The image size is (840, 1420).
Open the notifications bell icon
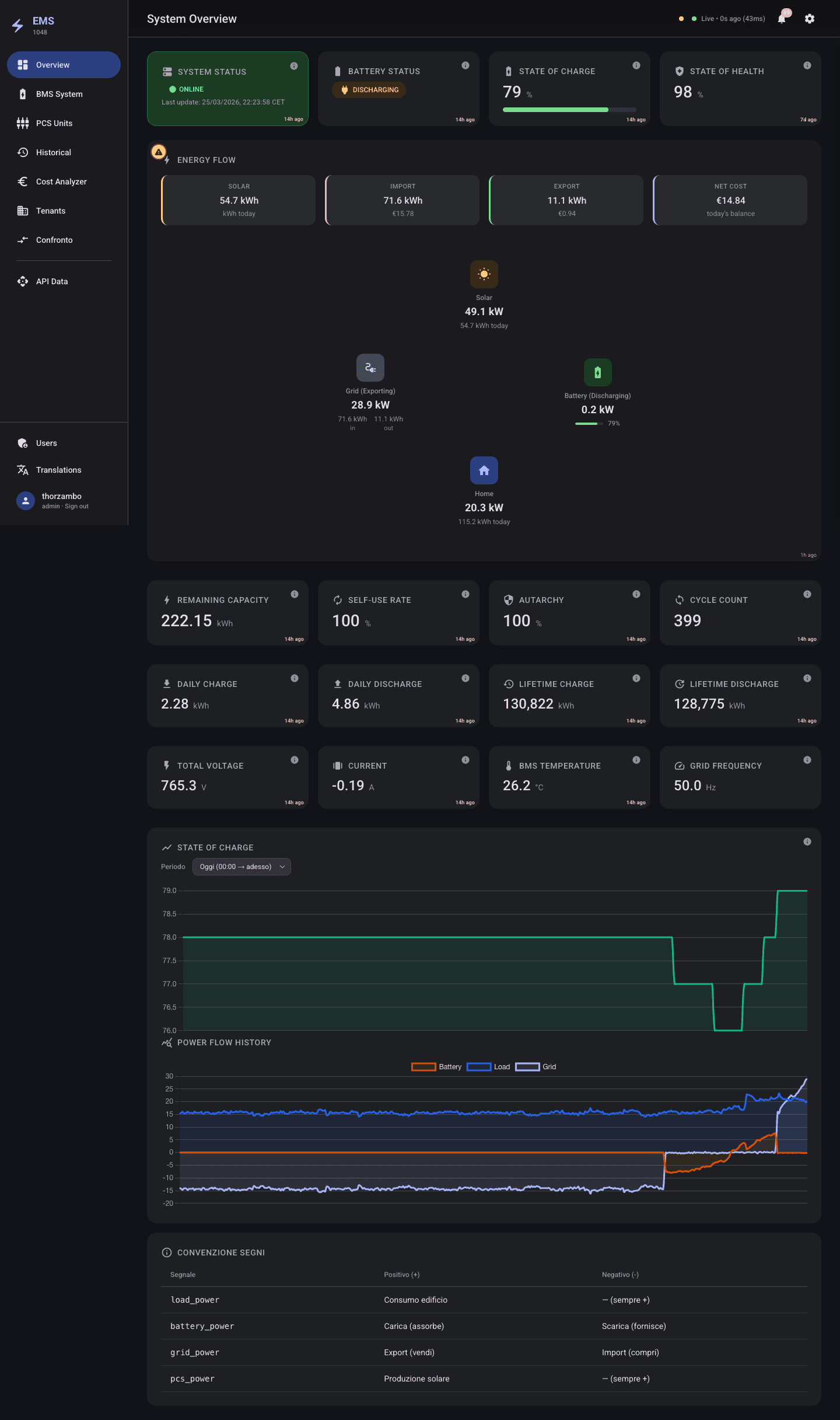(782, 19)
